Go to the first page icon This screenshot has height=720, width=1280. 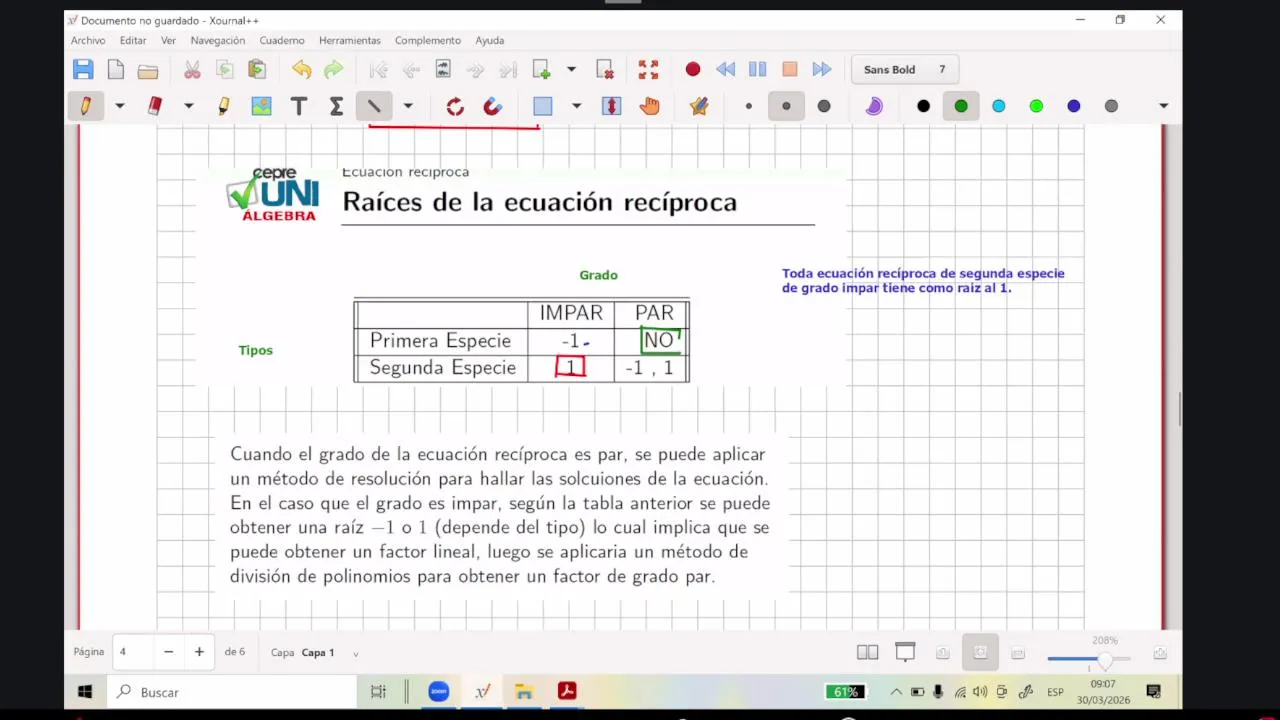coord(378,69)
